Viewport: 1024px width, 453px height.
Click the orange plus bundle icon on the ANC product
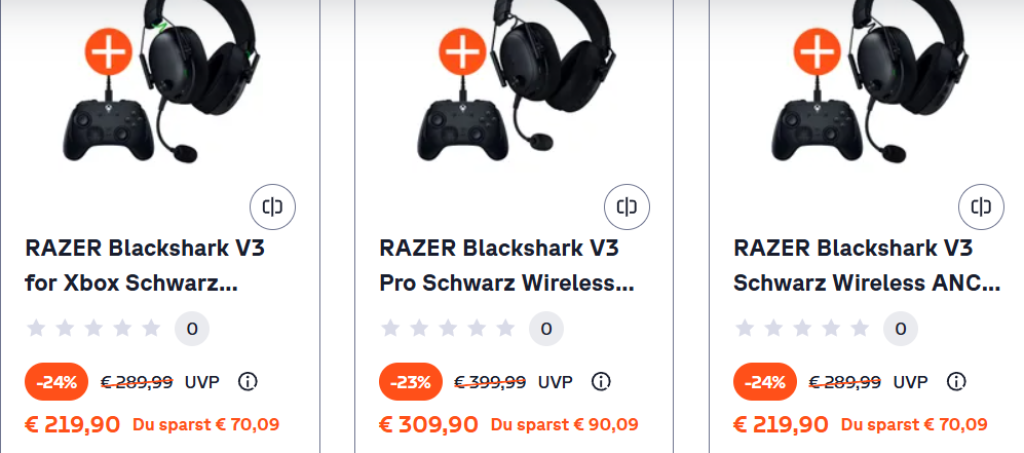pos(817,52)
